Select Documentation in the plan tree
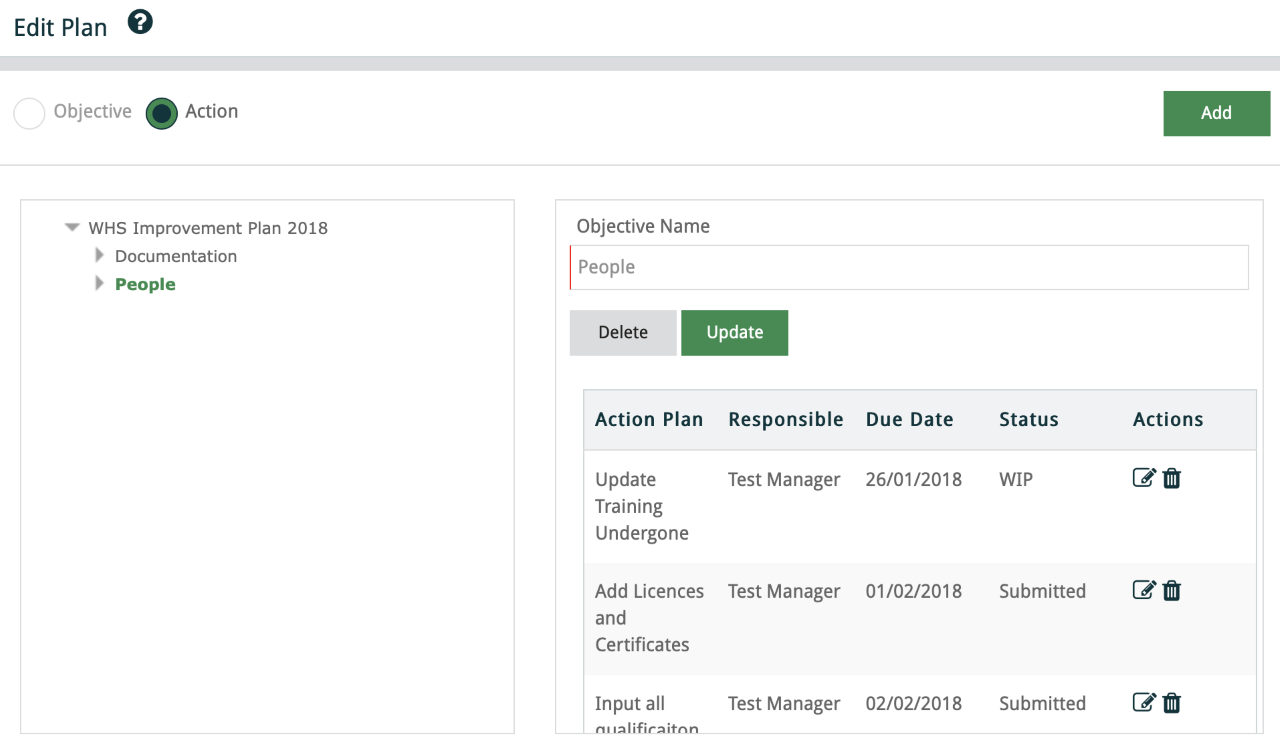 click(176, 256)
